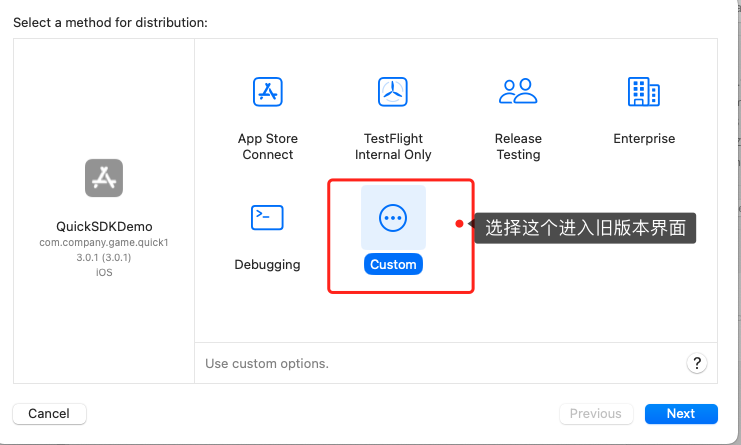Select the Enterprise building icon
This screenshot has width=741, height=445.
pyautogui.click(x=644, y=92)
